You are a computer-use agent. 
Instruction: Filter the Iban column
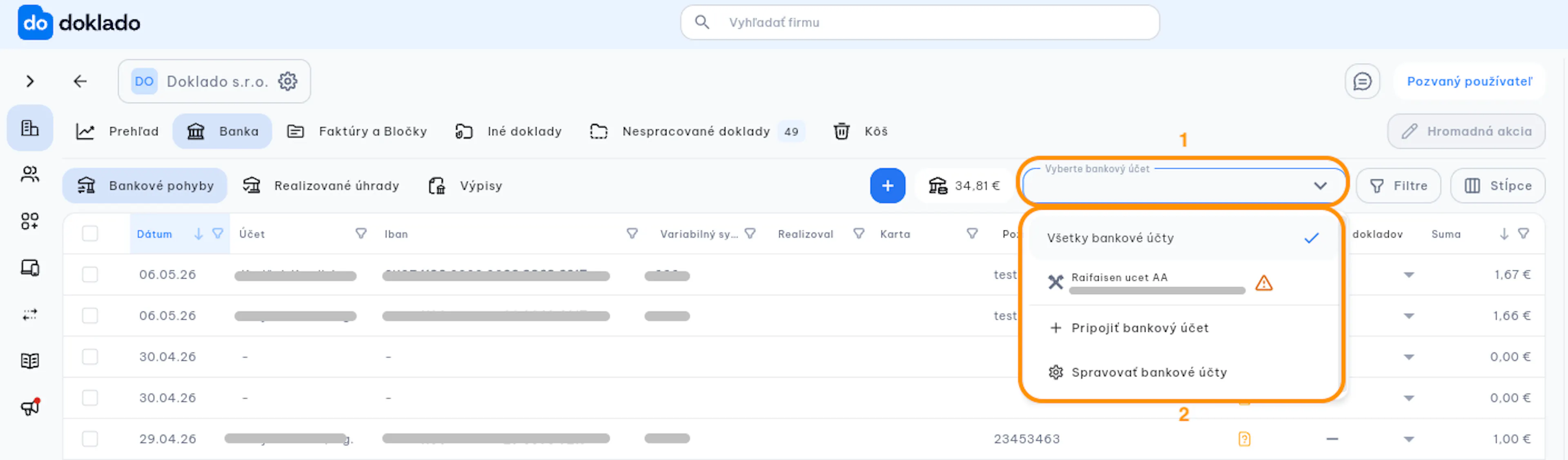[633, 233]
